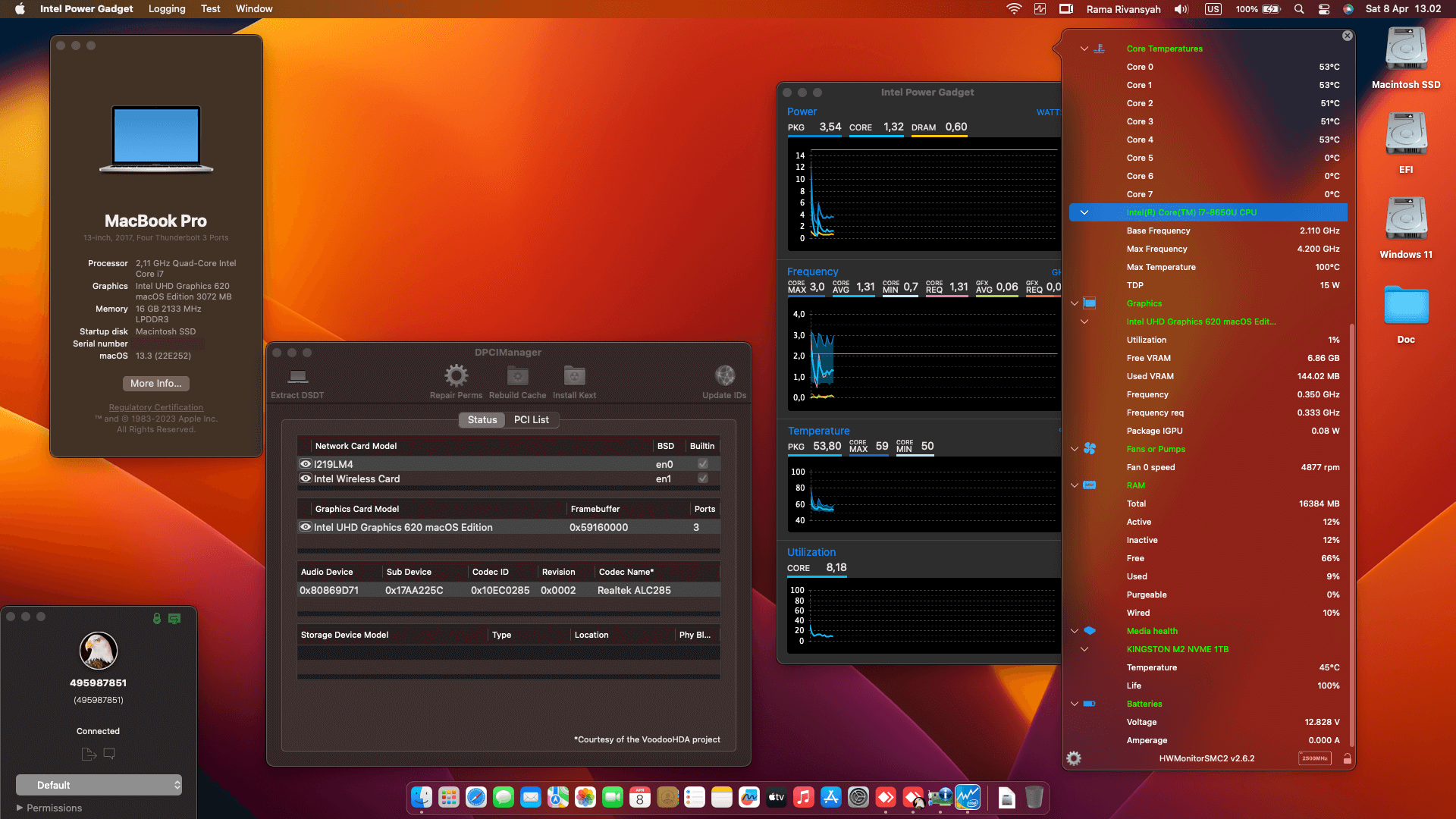Open System Settings from the Dock
The height and width of the screenshot is (819, 1456).
(858, 798)
